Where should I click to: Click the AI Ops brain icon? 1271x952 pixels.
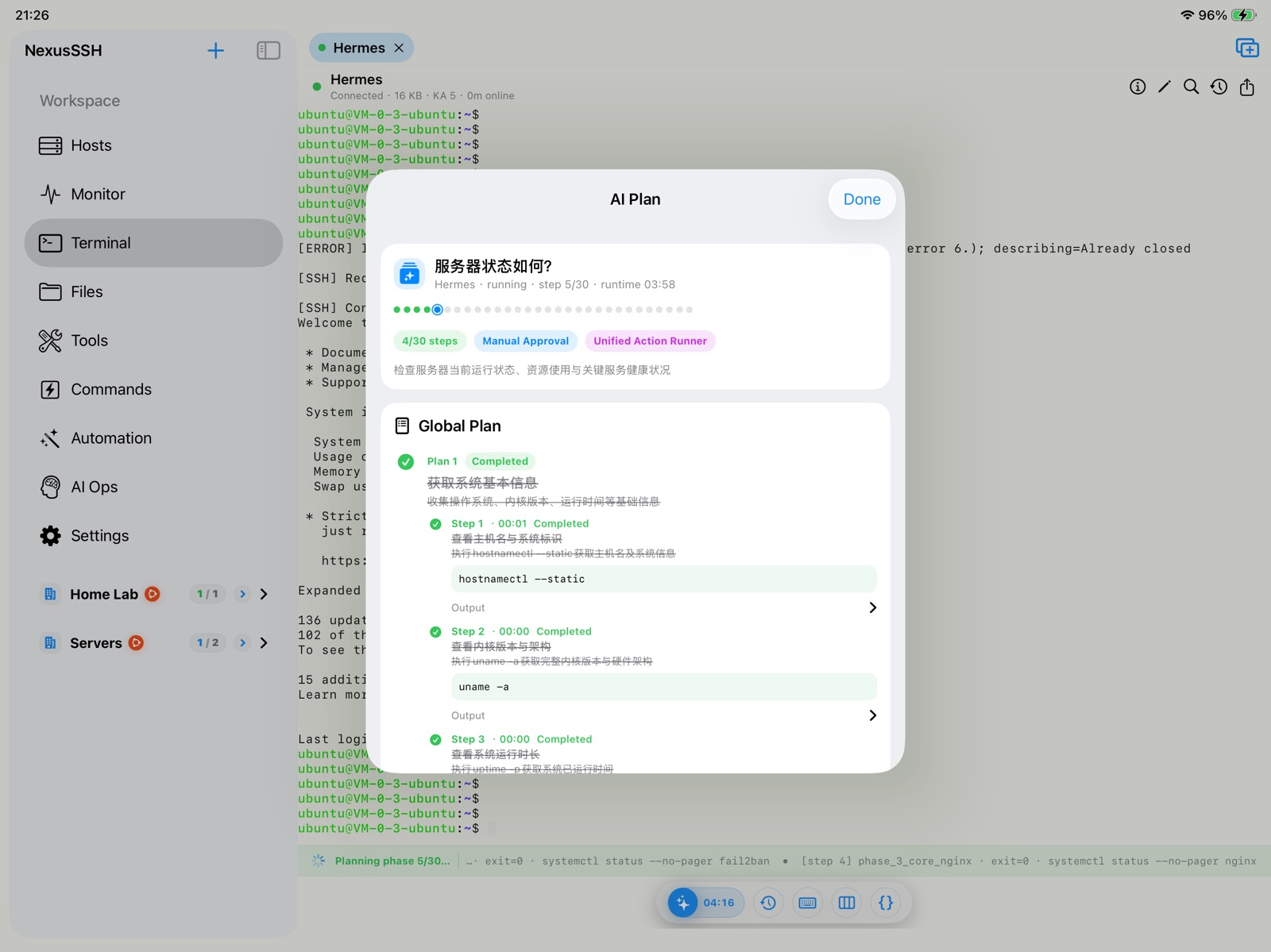pos(50,487)
